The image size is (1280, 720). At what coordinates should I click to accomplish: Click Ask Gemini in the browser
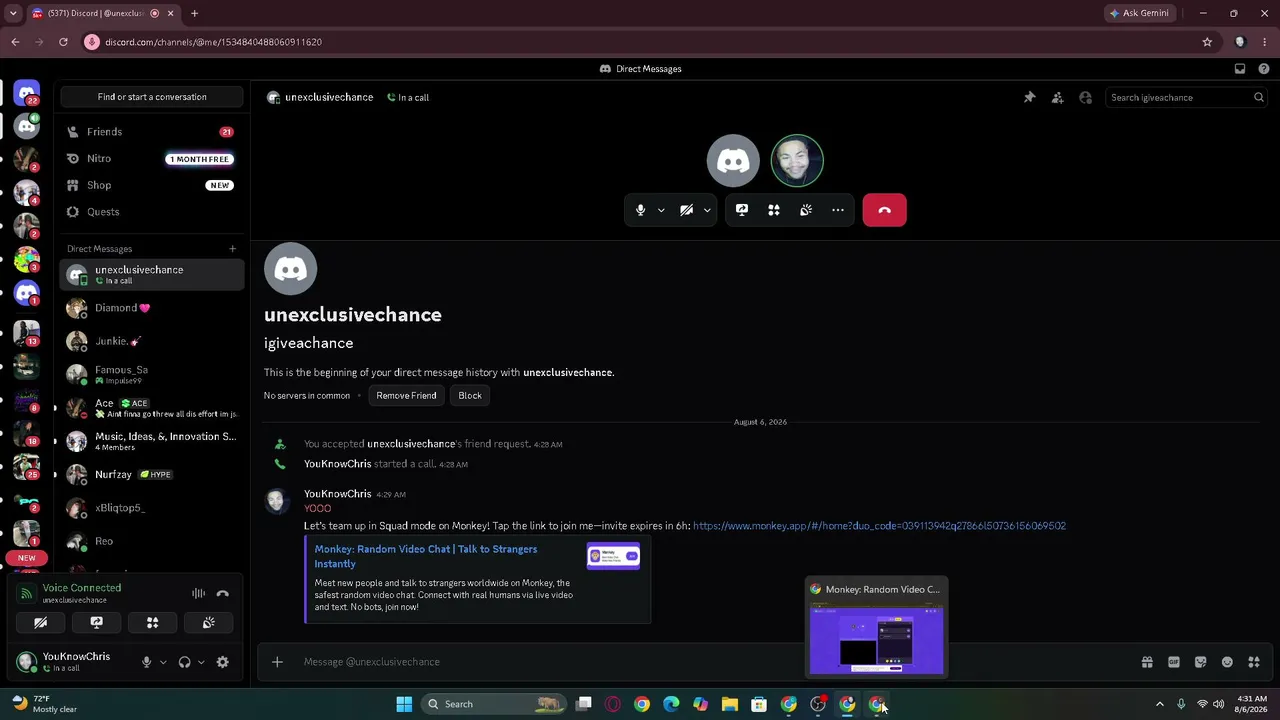[x=1139, y=13]
